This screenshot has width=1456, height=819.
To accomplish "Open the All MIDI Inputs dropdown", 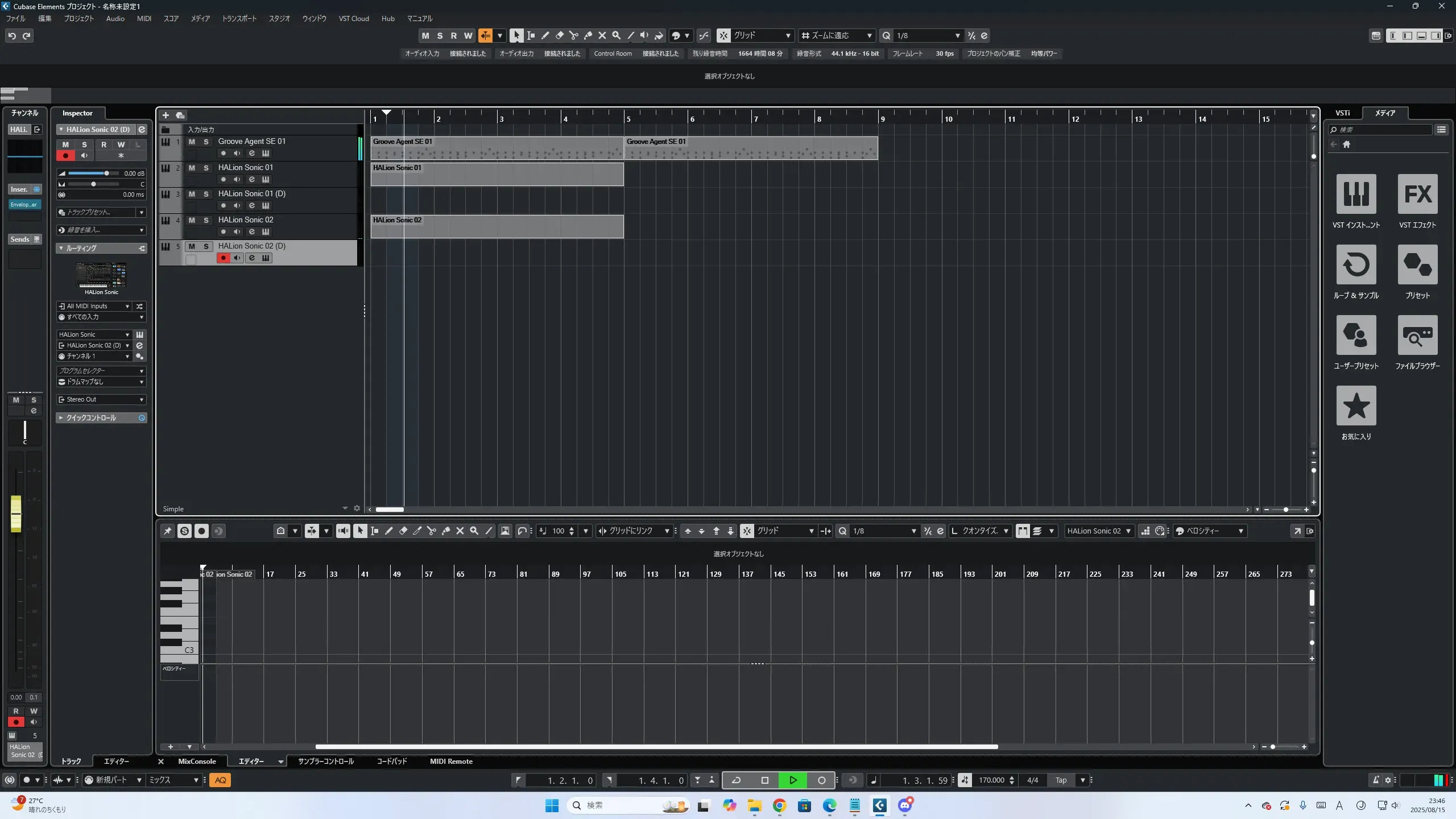I will (94, 306).
